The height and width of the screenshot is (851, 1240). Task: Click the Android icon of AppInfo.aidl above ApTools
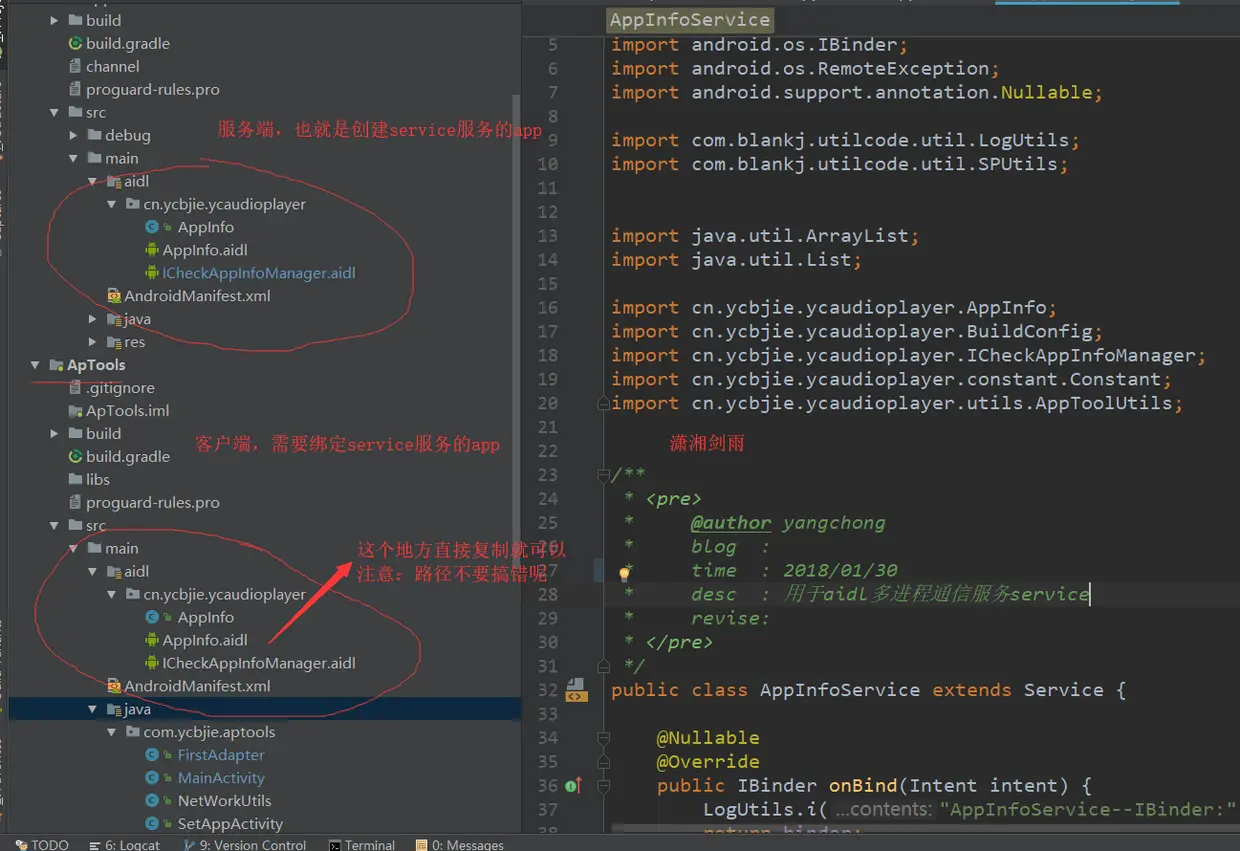(152, 250)
